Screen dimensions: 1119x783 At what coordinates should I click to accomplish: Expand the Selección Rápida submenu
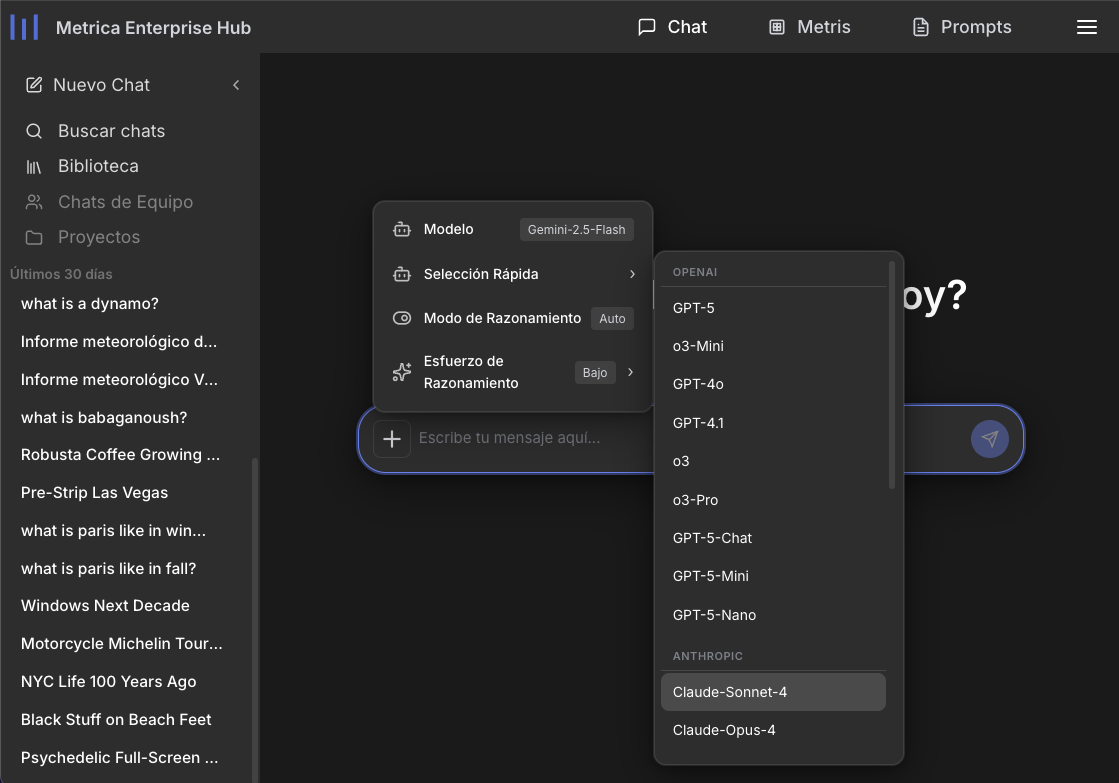tap(631, 274)
